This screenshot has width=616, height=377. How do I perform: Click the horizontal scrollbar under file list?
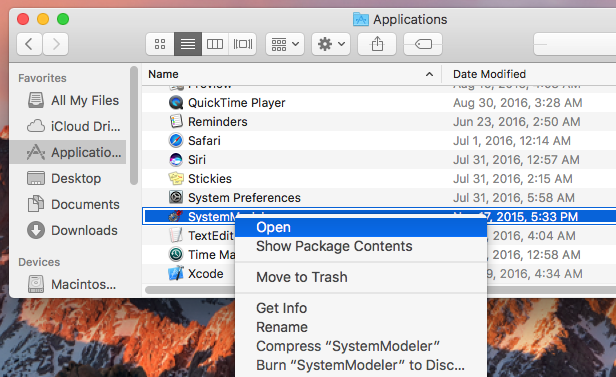click(190, 290)
